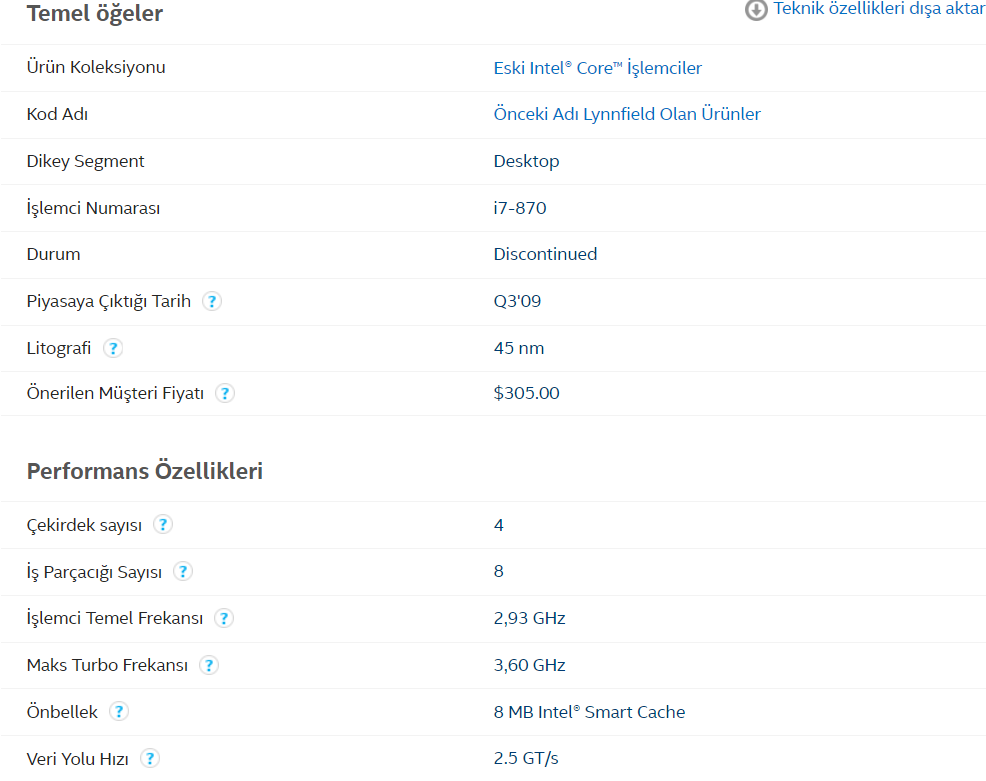Click the Dikey Segment row label

click(86, 162)
